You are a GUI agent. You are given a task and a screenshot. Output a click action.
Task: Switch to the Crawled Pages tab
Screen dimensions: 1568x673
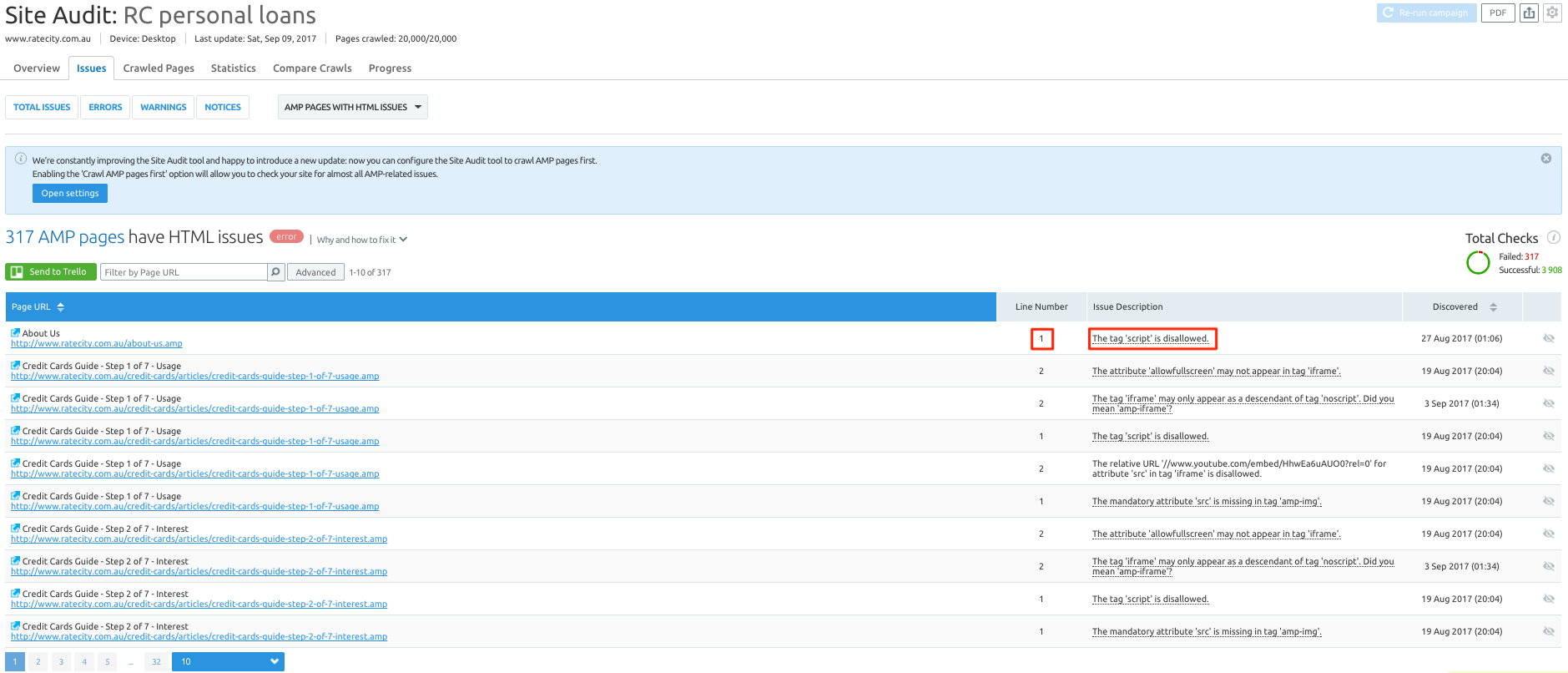click(159, 68)
